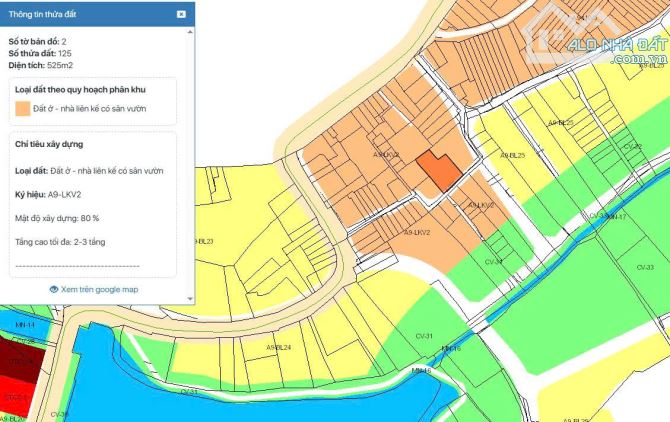Select the CV-31 green zone label
This screenshot has width=670, height=422.
point(422,336)
